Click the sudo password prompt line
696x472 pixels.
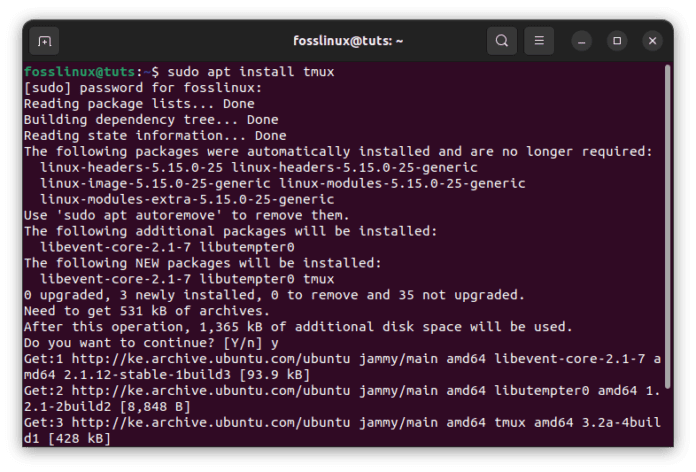pos(143,88)
